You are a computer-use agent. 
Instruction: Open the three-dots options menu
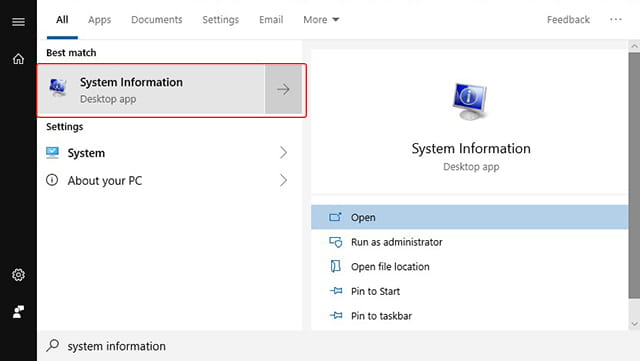coord(616,19)
